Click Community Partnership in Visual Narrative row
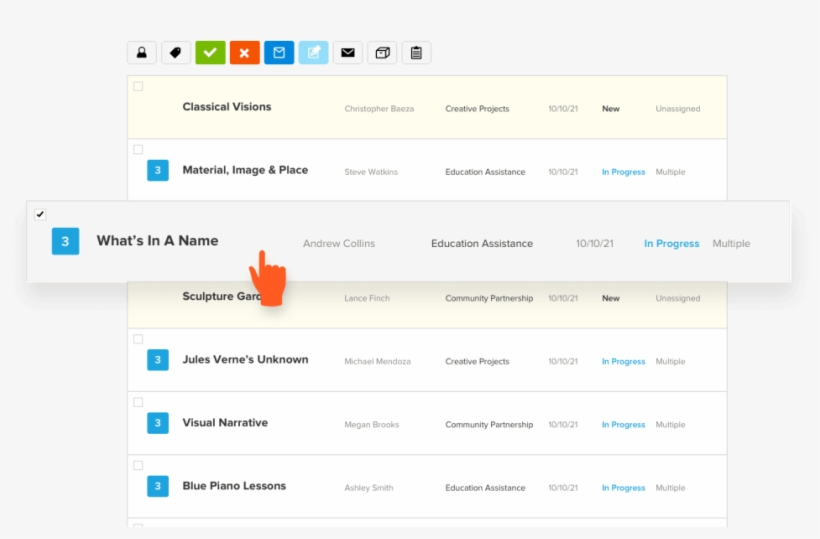This screenshot has width=820, height=539. point(489,425)
